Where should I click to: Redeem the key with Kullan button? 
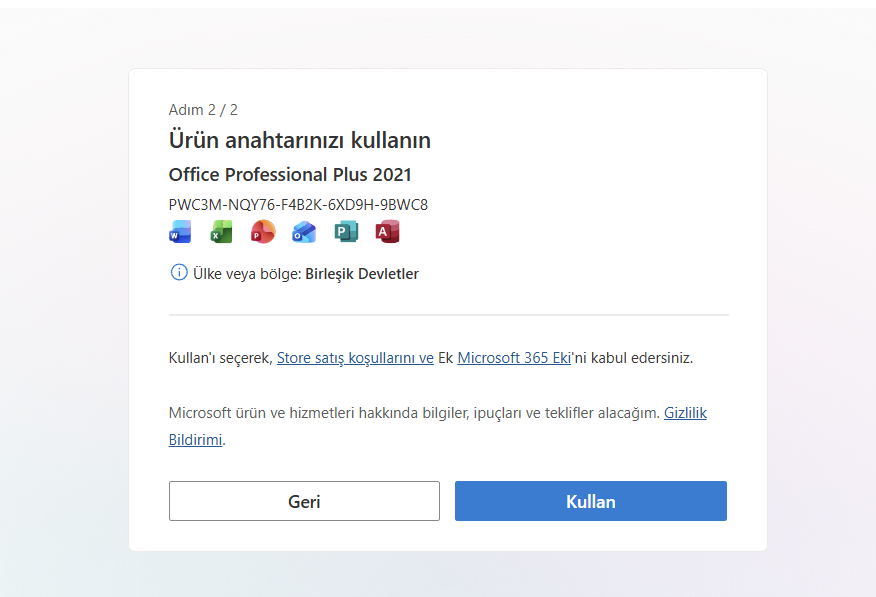591,501
